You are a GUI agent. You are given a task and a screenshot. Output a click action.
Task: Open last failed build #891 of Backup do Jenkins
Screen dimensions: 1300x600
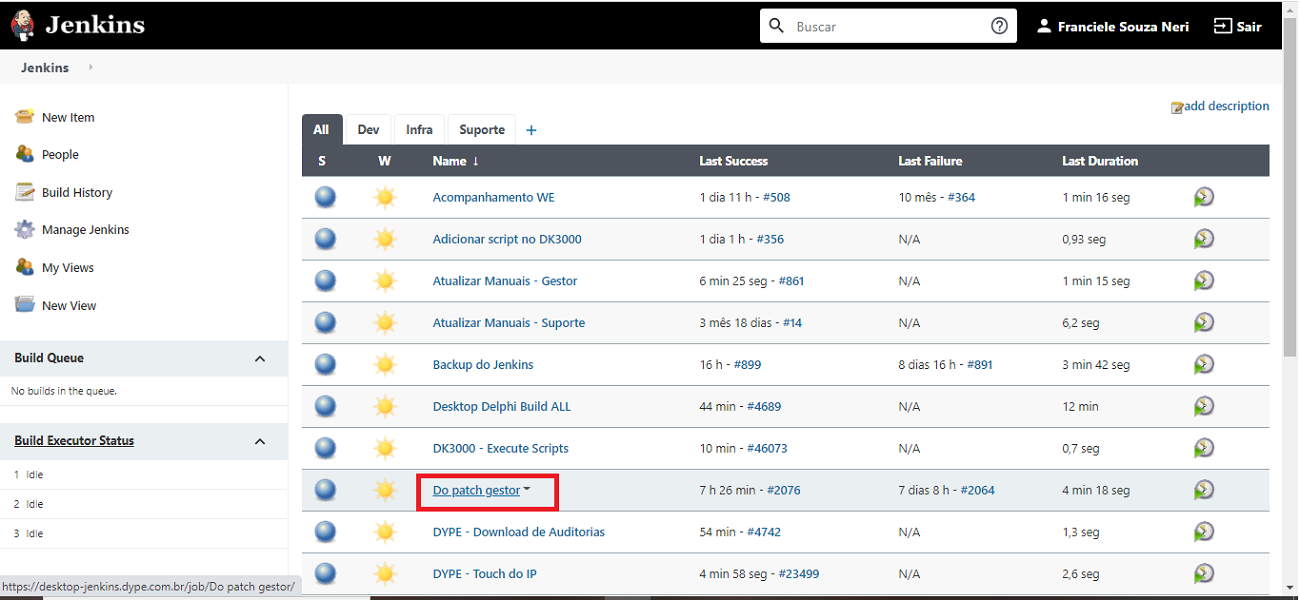(x=980, y=365)
